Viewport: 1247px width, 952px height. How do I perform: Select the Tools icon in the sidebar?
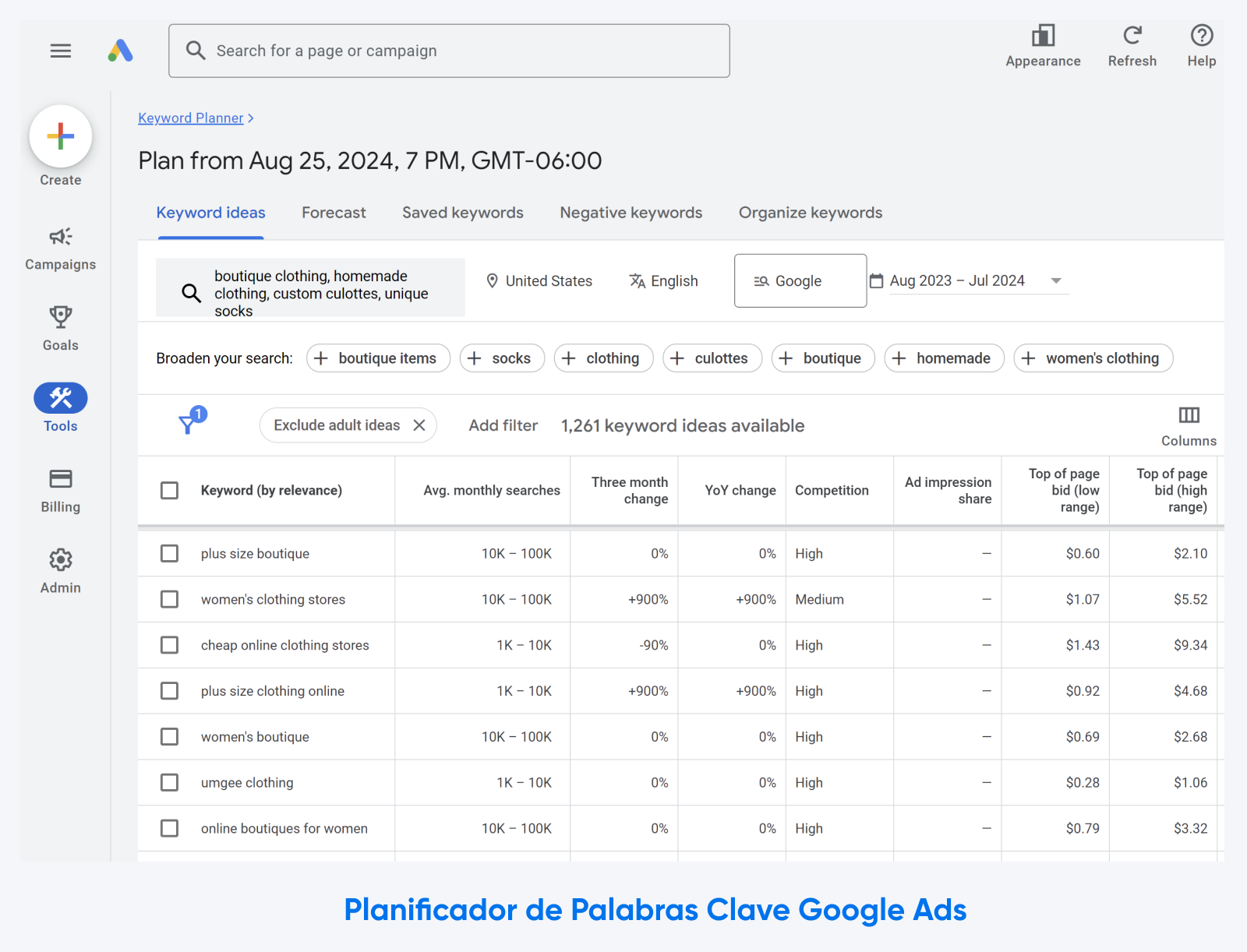pos(60,397)
